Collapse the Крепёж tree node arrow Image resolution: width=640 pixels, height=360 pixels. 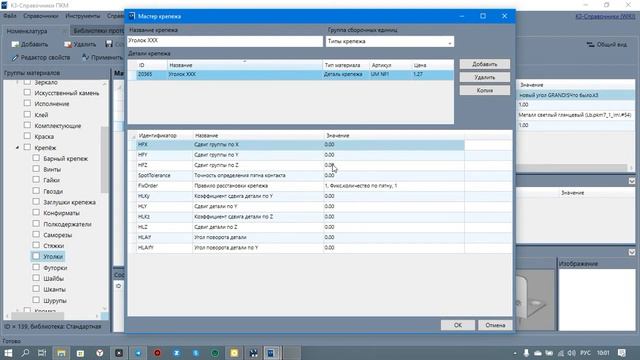(x=18, y=147)
